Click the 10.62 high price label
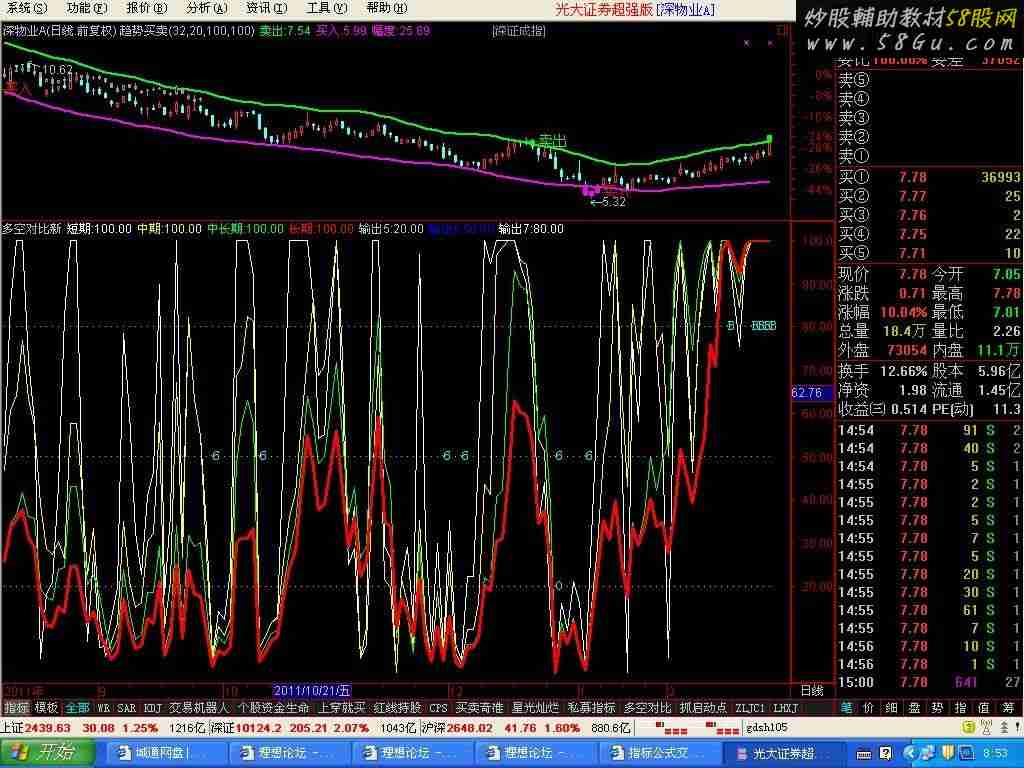Screen dimensions: 1024x768 click(x=57, y=69)
